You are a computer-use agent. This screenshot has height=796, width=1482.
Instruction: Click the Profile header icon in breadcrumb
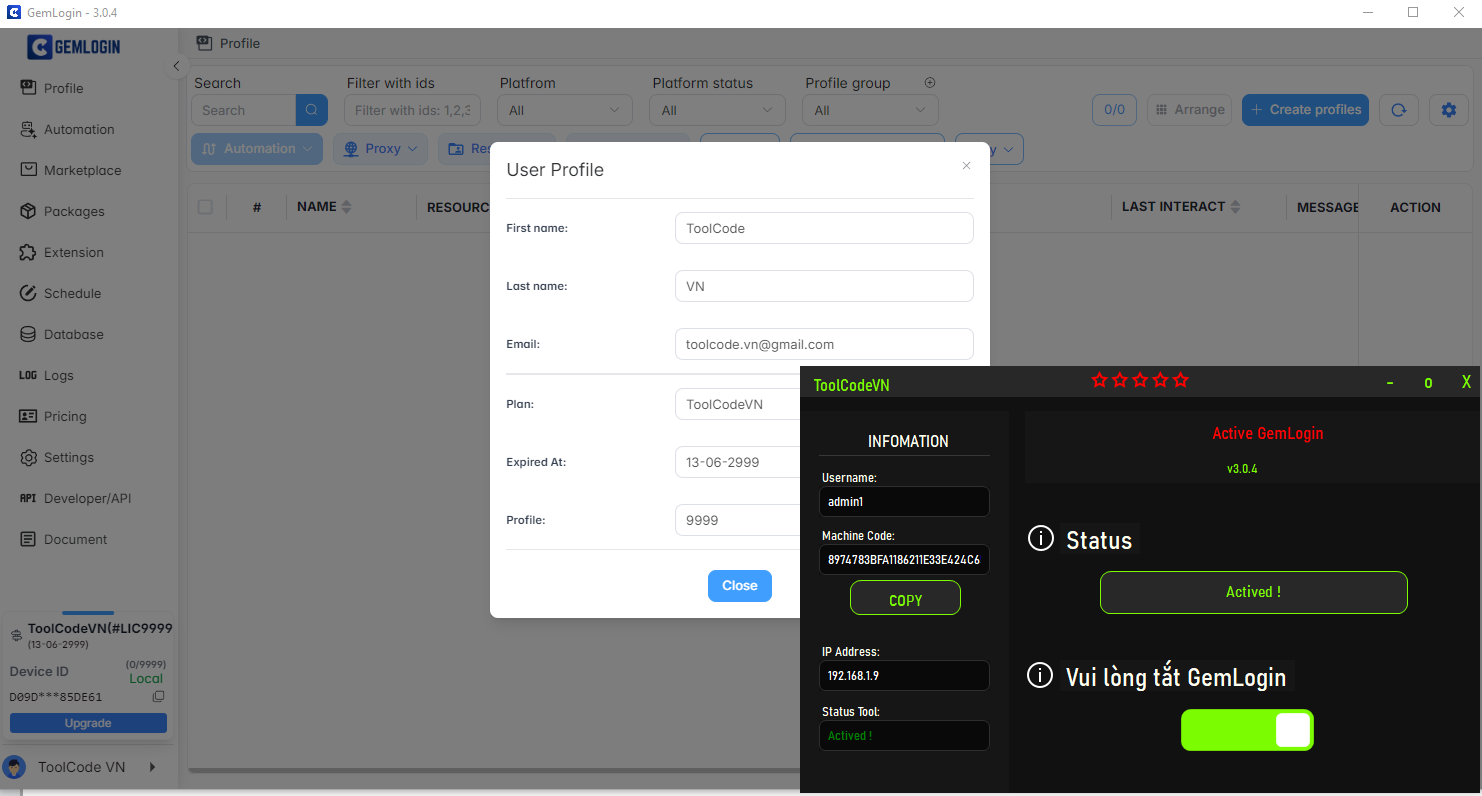[204, 43]
